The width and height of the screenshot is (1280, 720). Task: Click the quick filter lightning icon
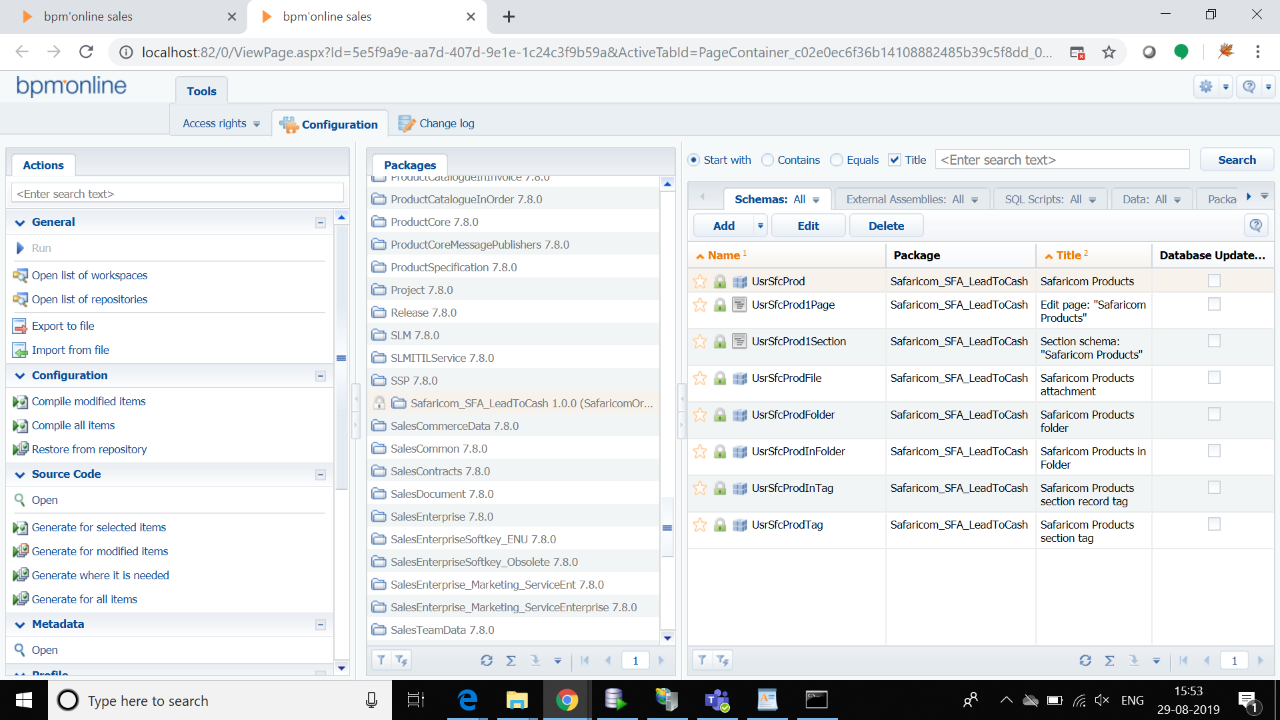(x=399, y=660)
